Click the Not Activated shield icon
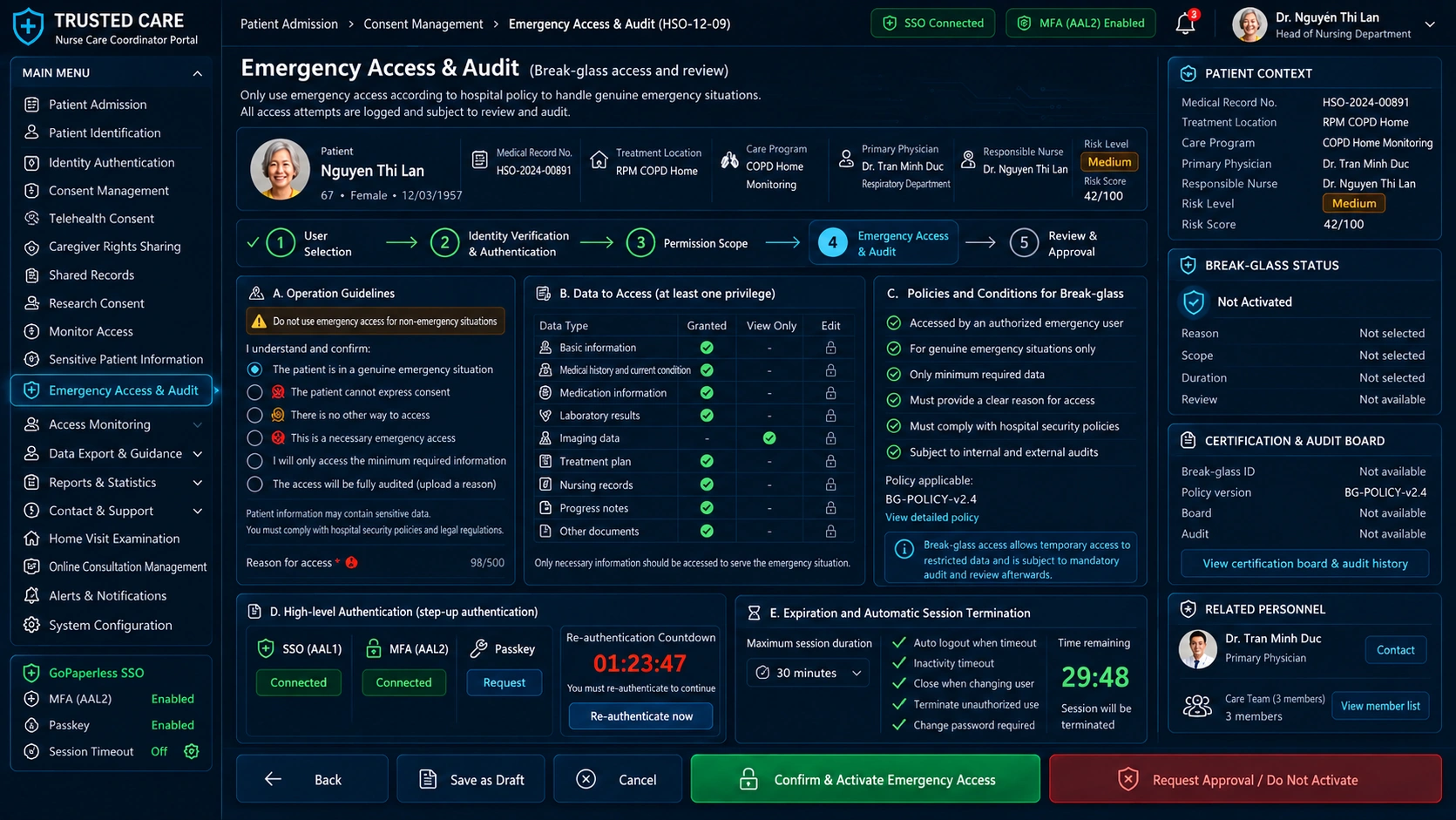This screenshot has width=1456, height=820. coord(1194,302)
